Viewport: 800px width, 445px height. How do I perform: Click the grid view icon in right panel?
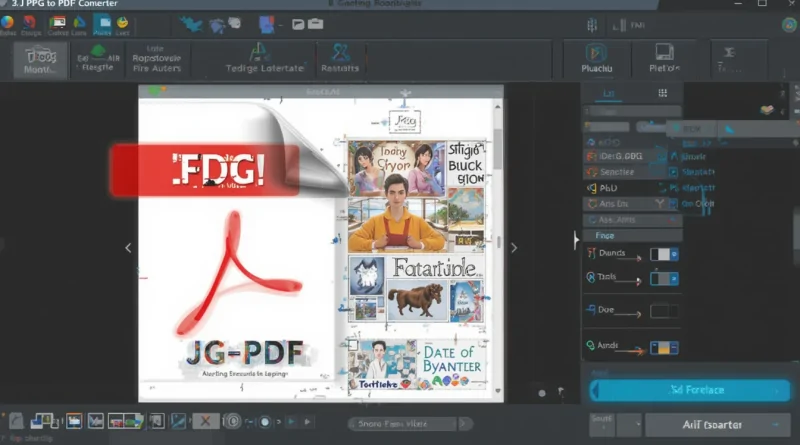(662, 93)
